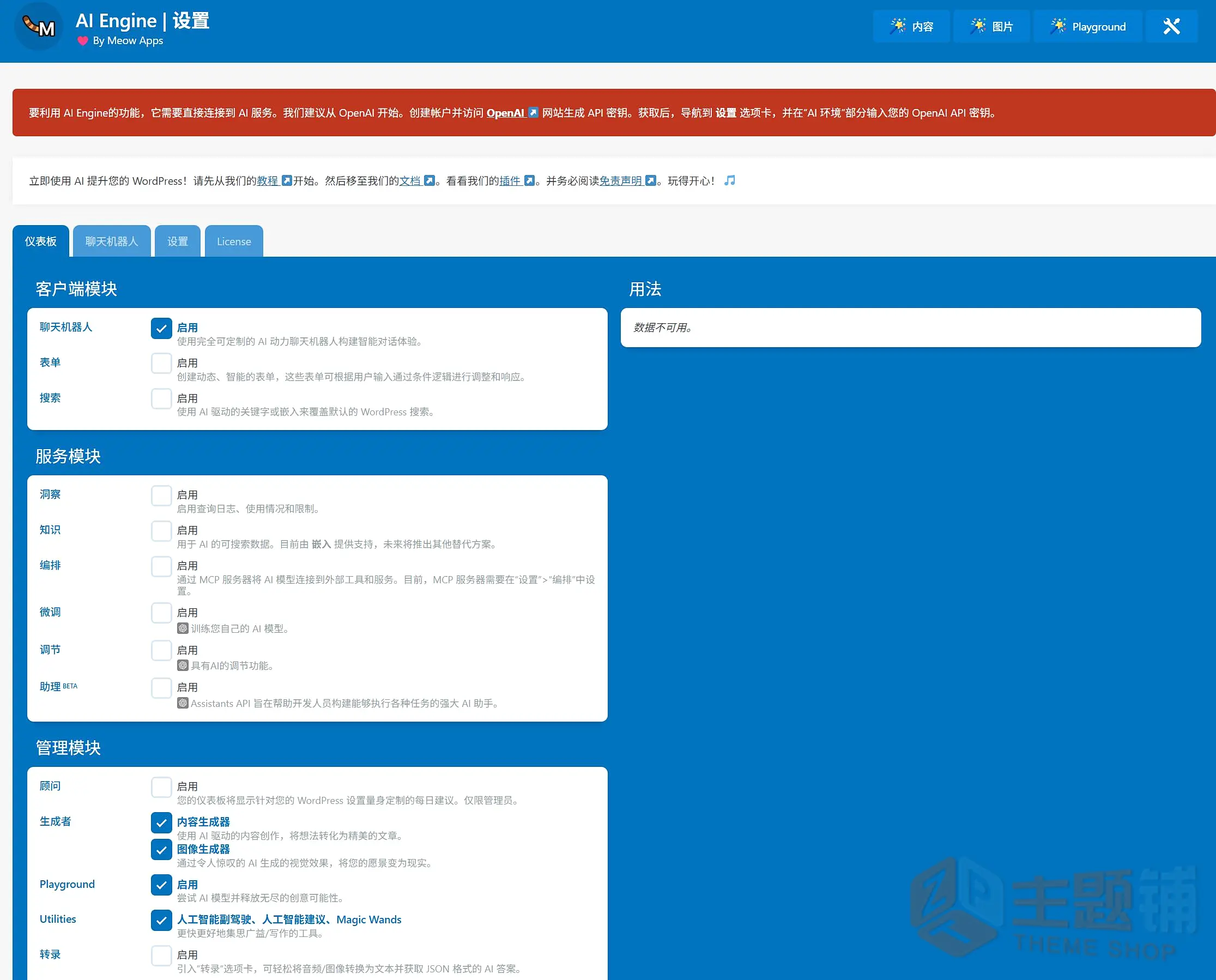The height and width of the screenshot is (980, 1216).
Task: Enable the 助理 BETA module checkbox
Action: point(161,688)
